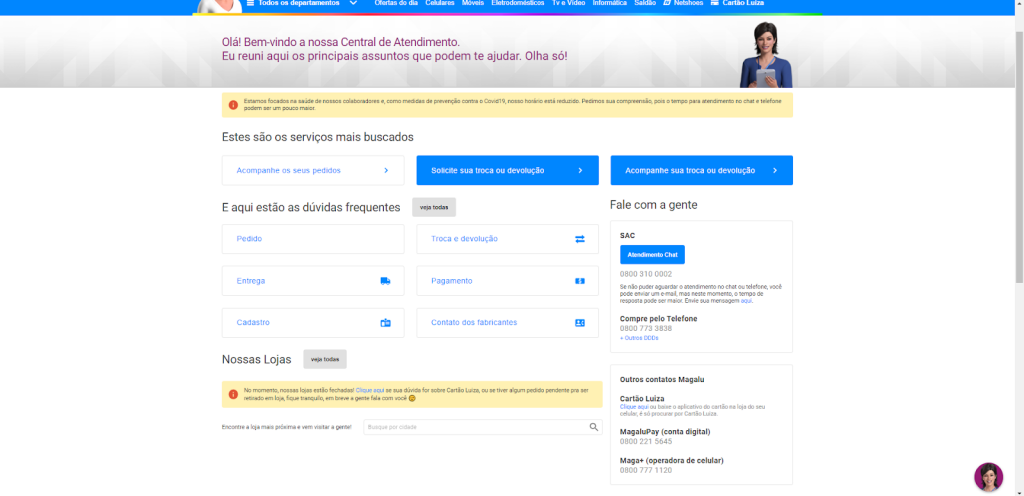The width and height of the screenshot is (1024, 496).
Task: Click heading Fale com a gente
Action: tap(654, 205)
